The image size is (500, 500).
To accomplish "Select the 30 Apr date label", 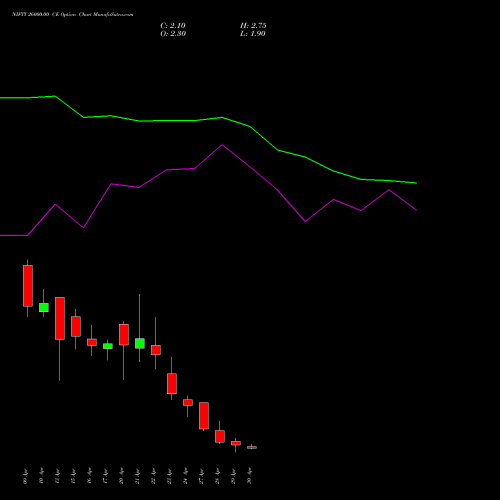I will pos(250,477).
